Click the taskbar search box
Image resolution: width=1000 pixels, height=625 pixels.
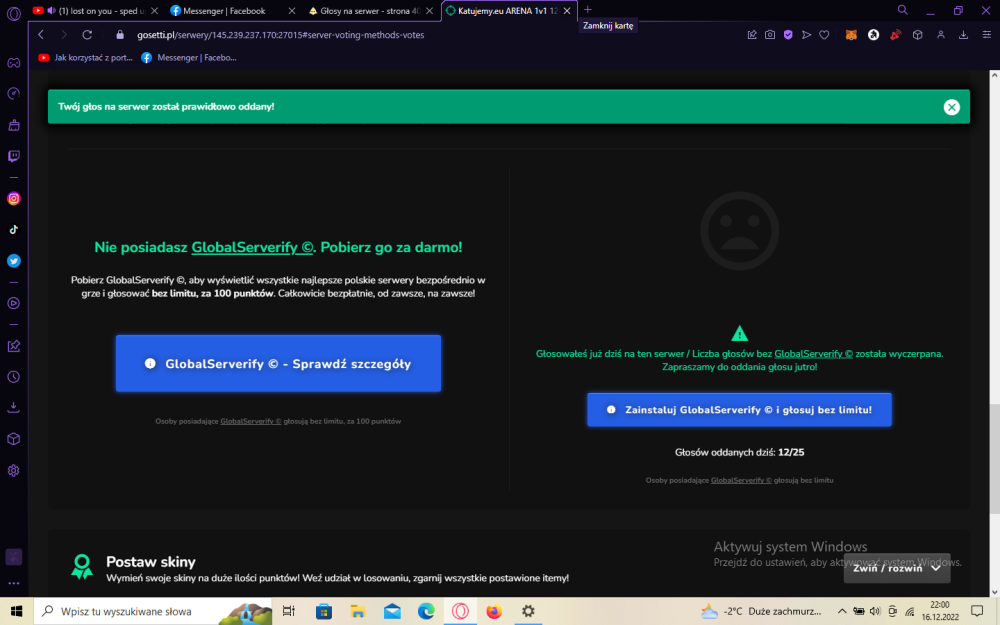153,611
